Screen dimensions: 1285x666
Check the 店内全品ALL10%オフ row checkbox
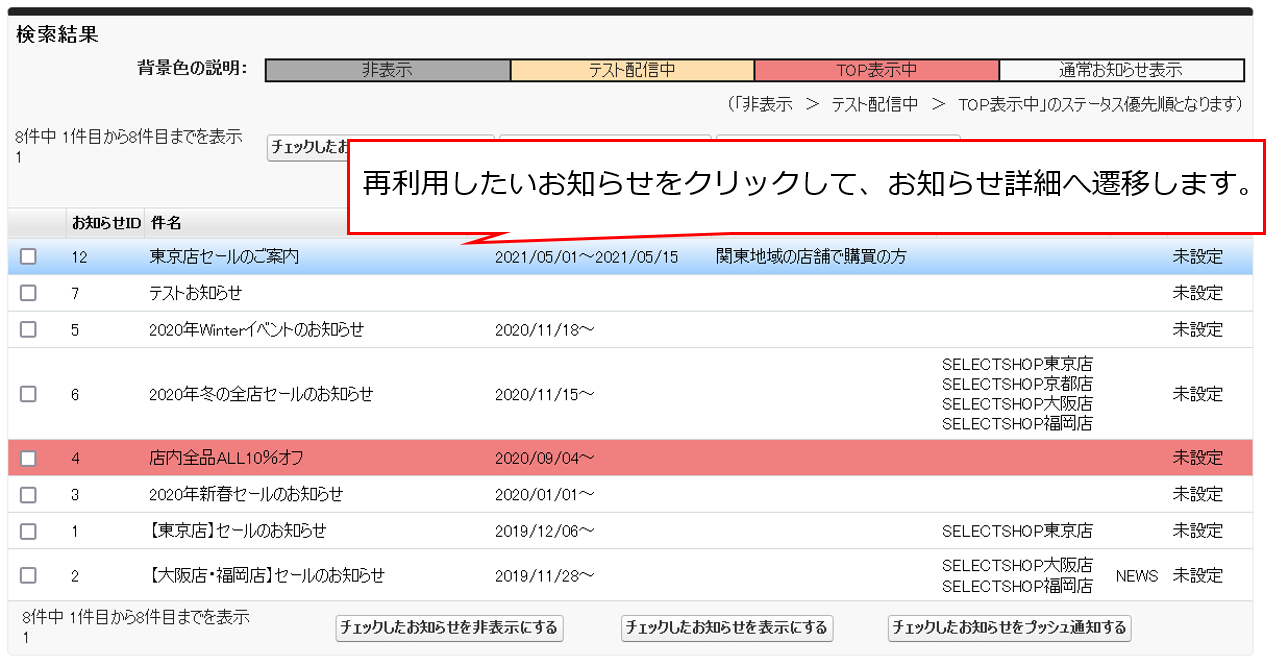28,458
